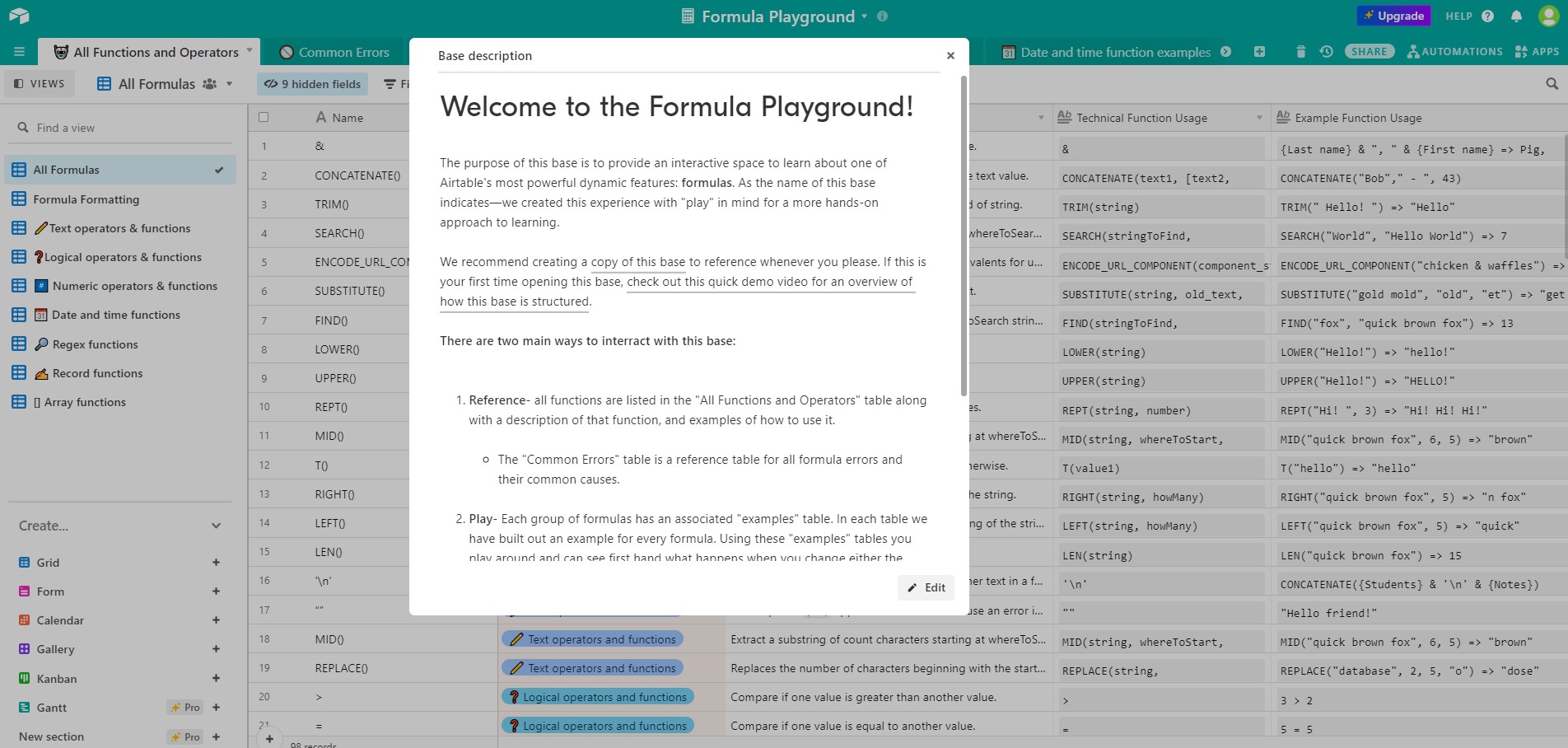Screen dimensions: 1568x748
Task: Click the add table plus icon
Action: [1259, 51]
